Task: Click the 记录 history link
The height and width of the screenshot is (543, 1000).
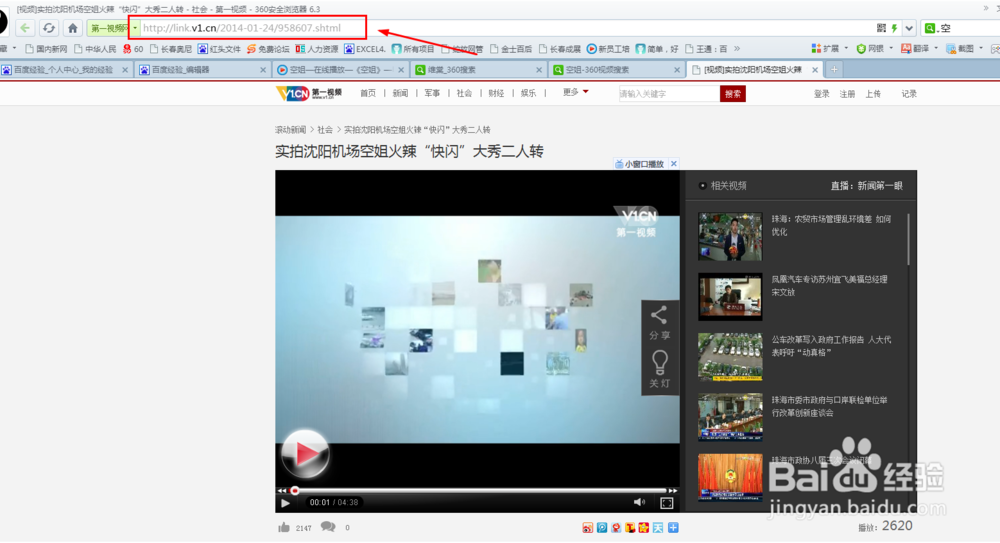Action: point(909,94)
